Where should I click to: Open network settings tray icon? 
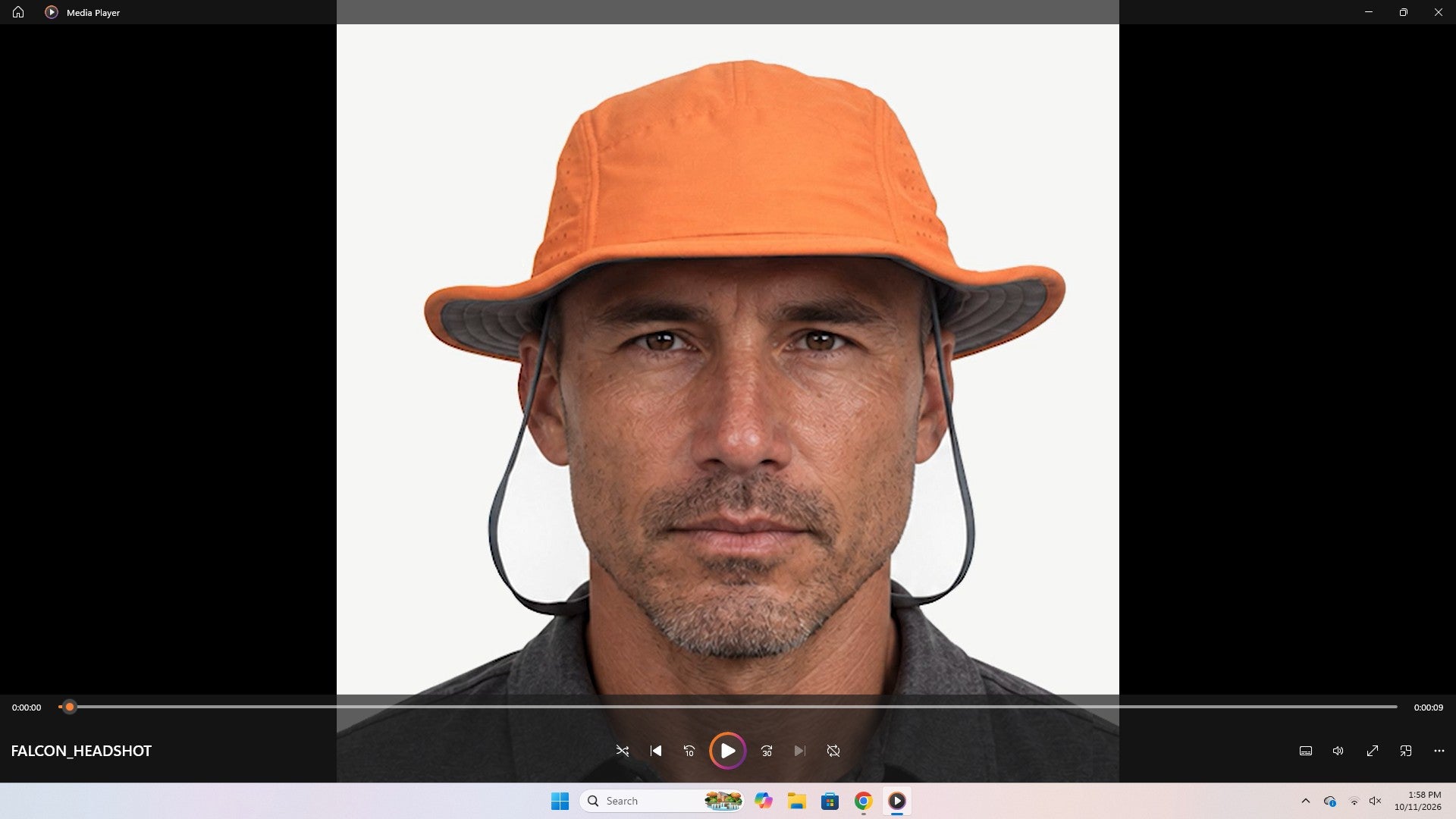[1354, 801]
